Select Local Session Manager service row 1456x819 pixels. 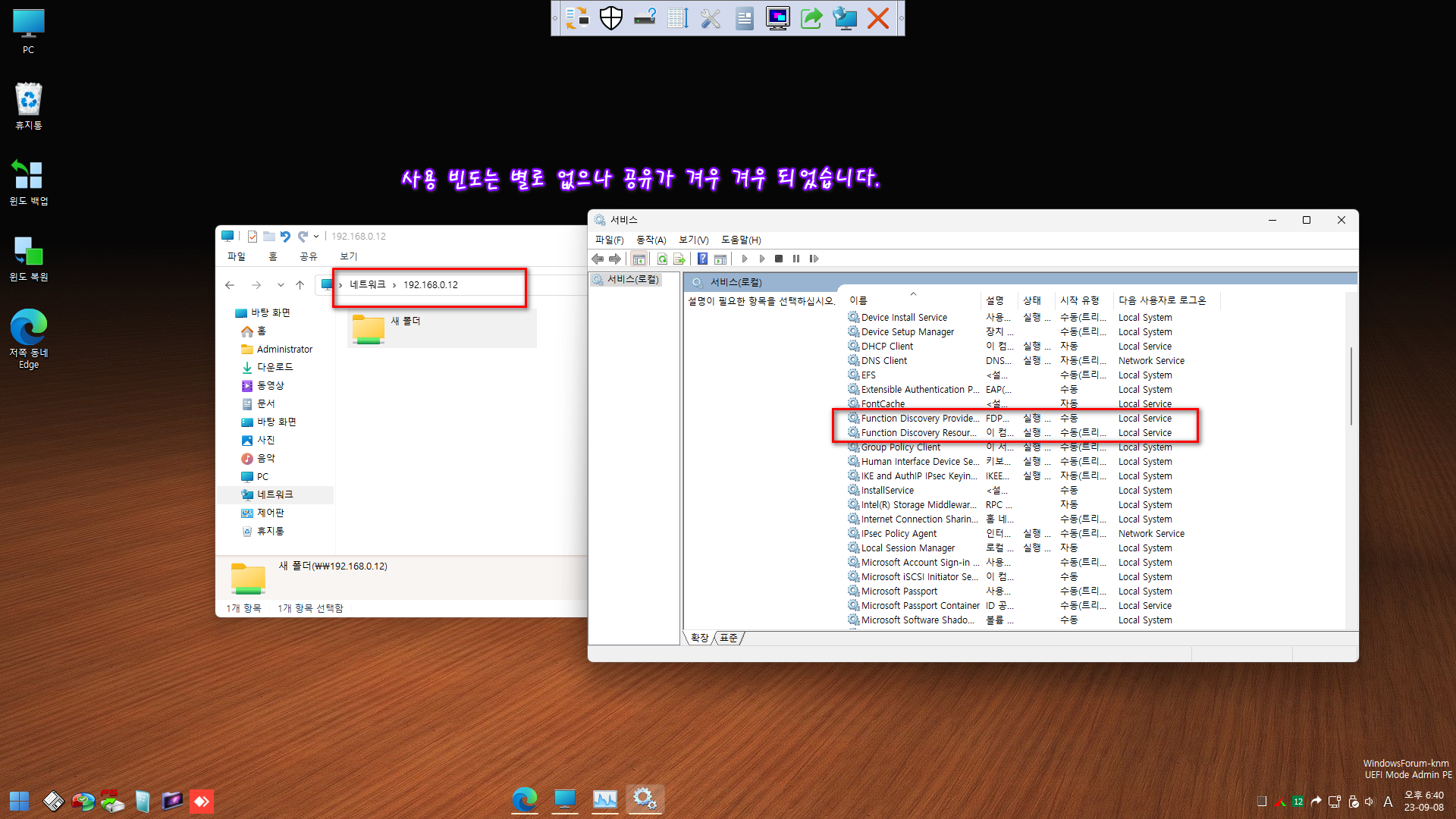(x=1033, y=548)
